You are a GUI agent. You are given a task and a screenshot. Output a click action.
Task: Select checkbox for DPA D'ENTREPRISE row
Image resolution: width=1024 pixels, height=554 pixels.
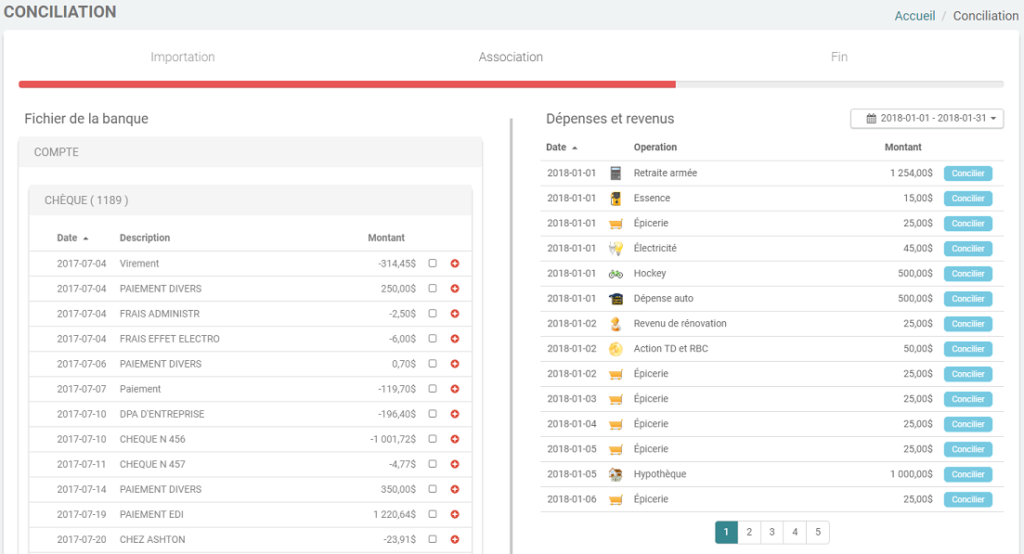tap(432, 414)
